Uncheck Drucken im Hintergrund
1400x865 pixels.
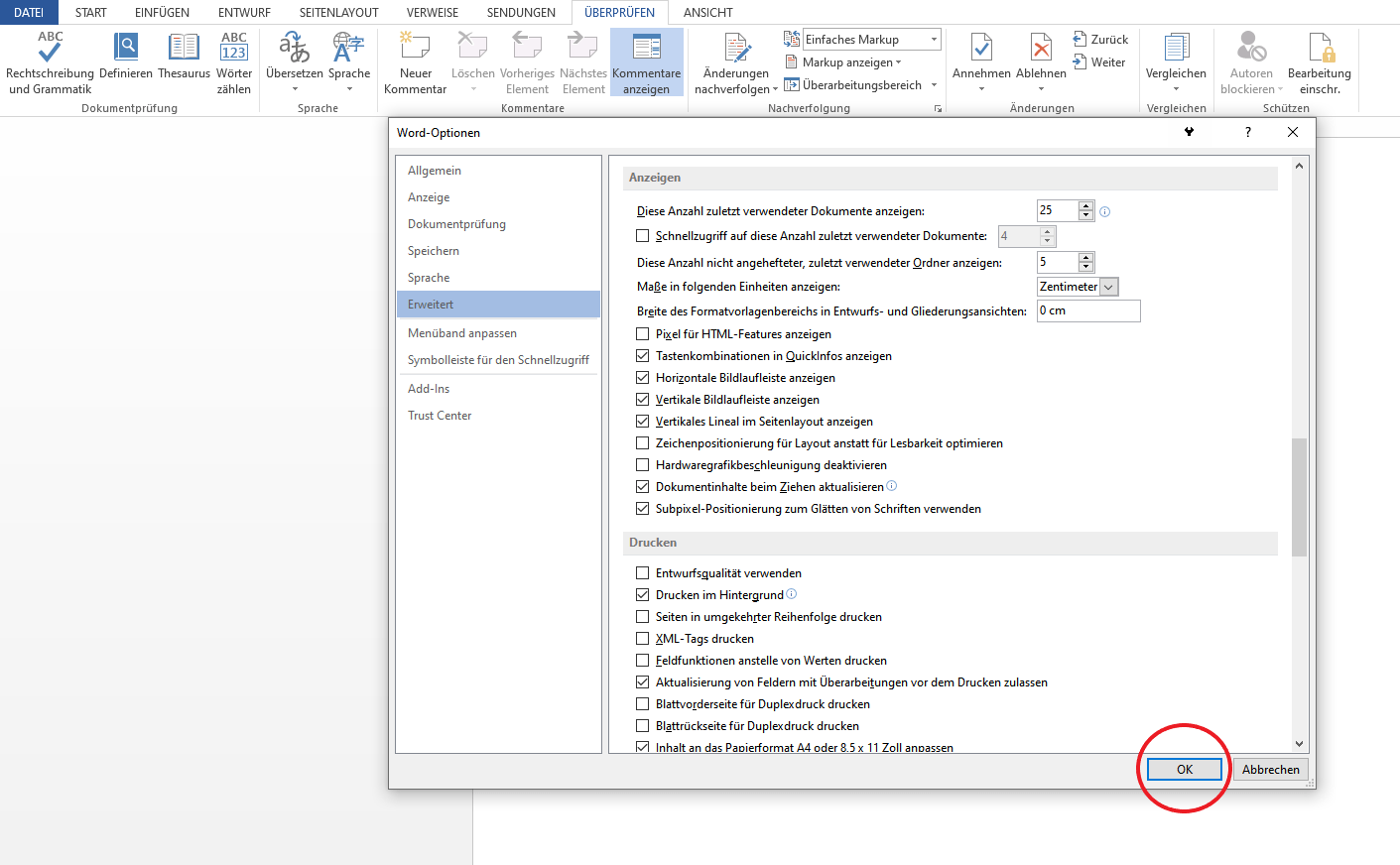click(x=642, y=595)
